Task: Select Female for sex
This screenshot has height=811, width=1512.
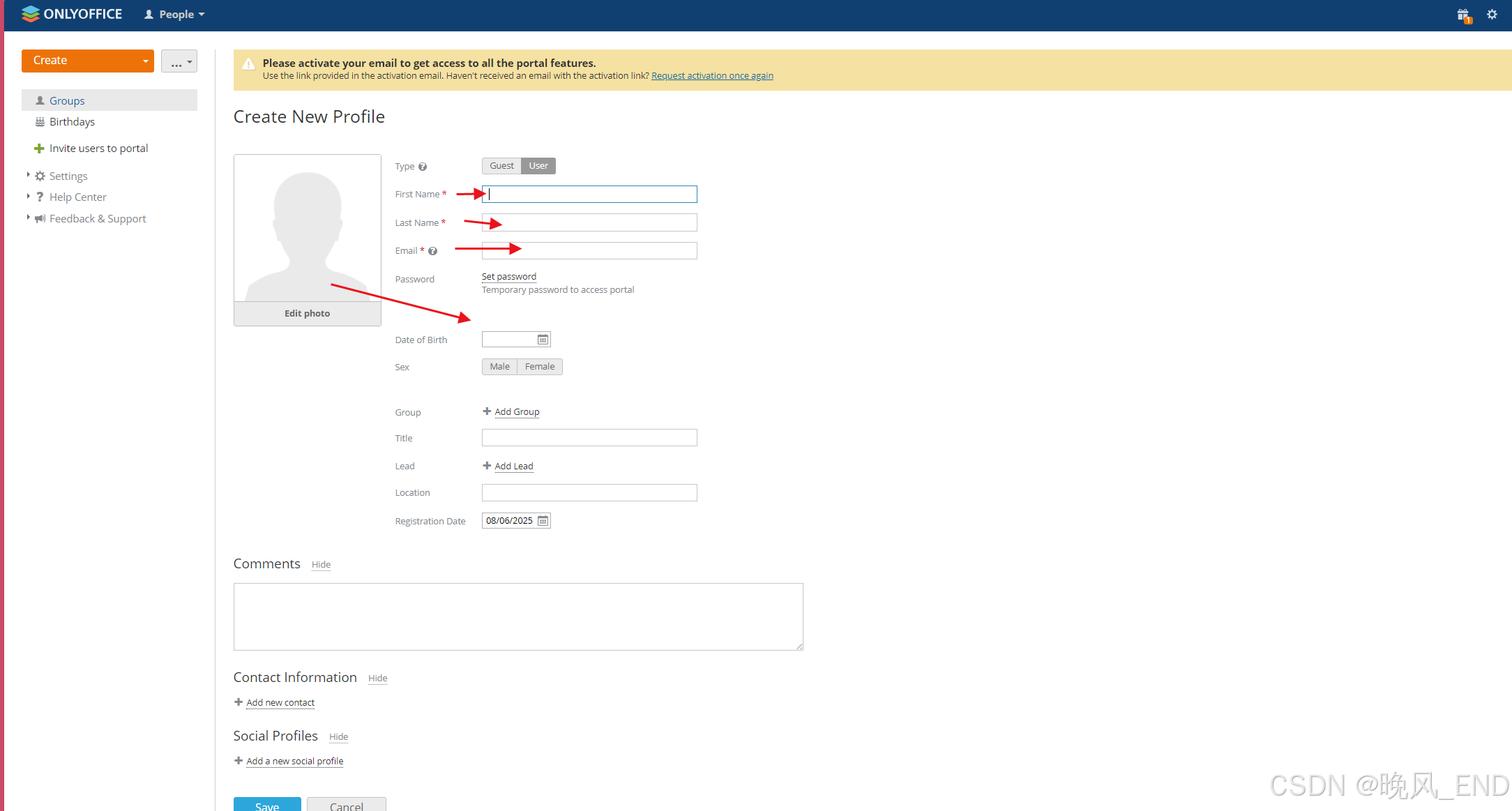Action: [540, 367]
